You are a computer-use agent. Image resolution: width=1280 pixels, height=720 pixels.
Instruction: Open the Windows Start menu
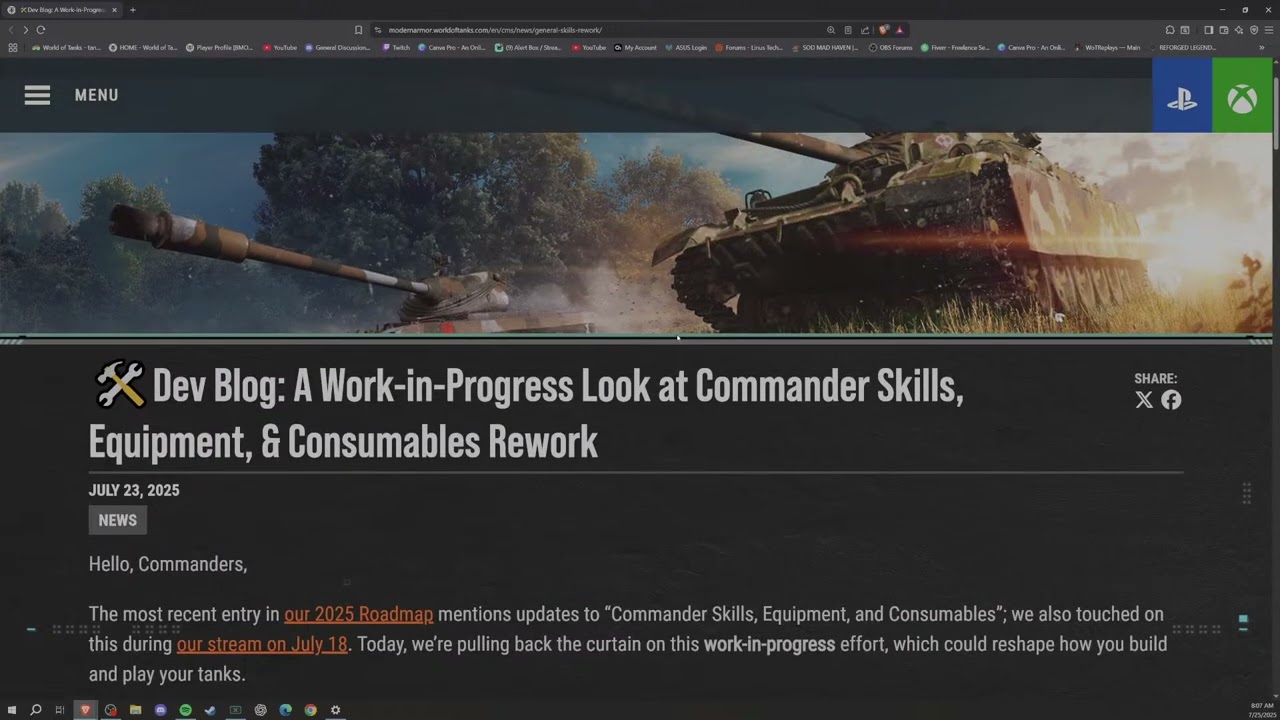pyautogui.click(x=11, y=710)
